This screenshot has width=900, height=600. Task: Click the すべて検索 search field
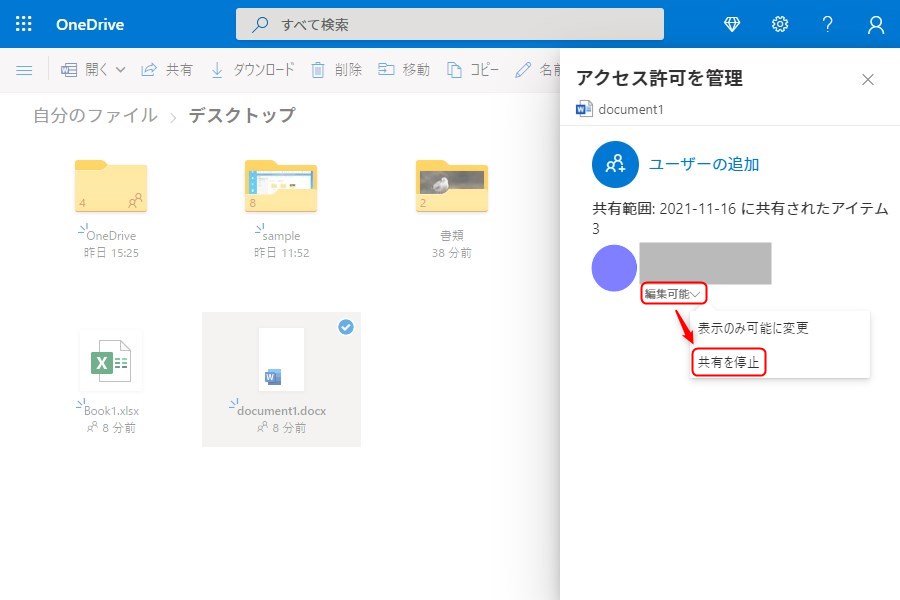click(450, 24)
